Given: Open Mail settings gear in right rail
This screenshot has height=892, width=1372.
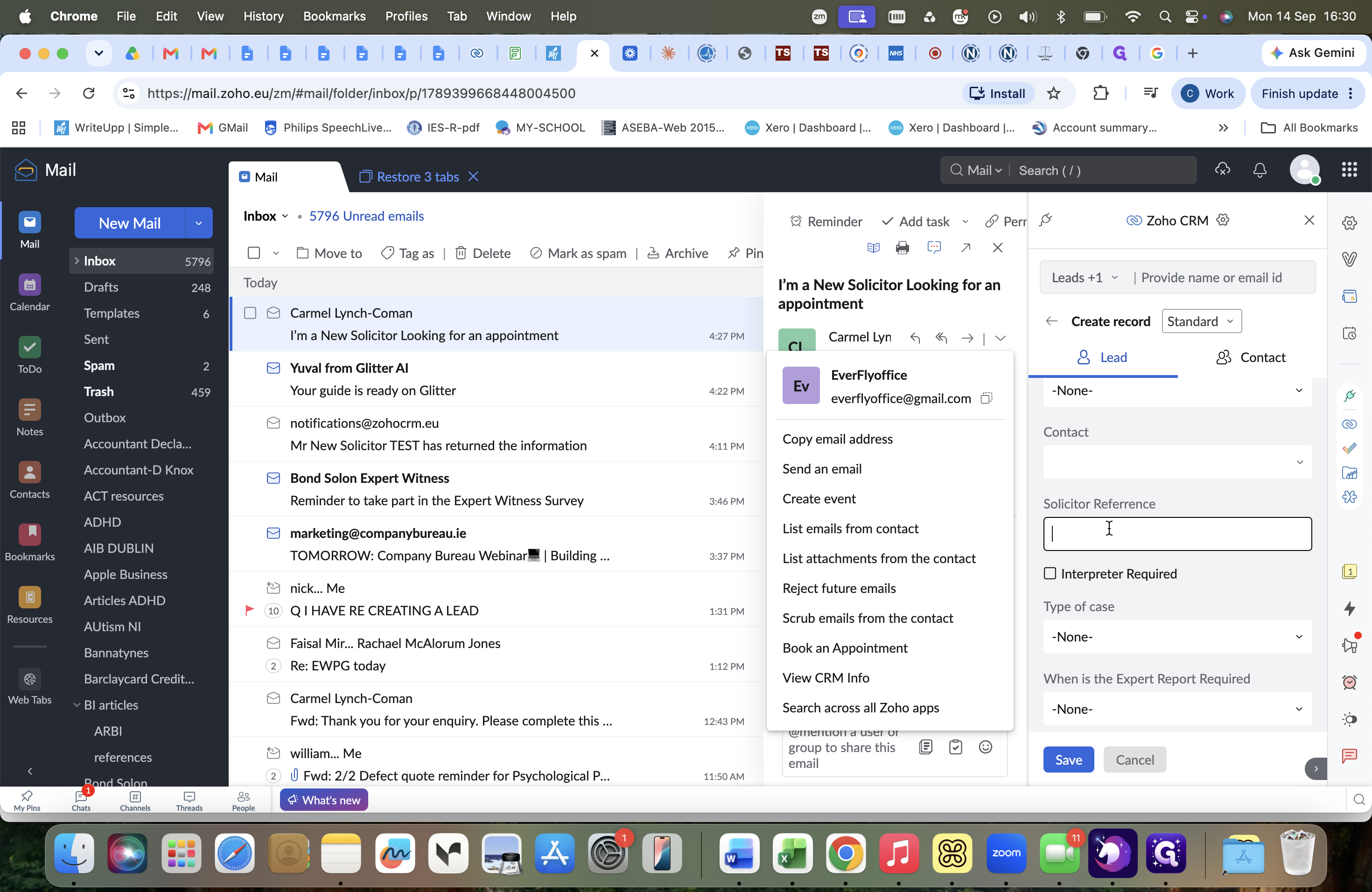Looking at the screenshot, I should [x=1349, y=223].
